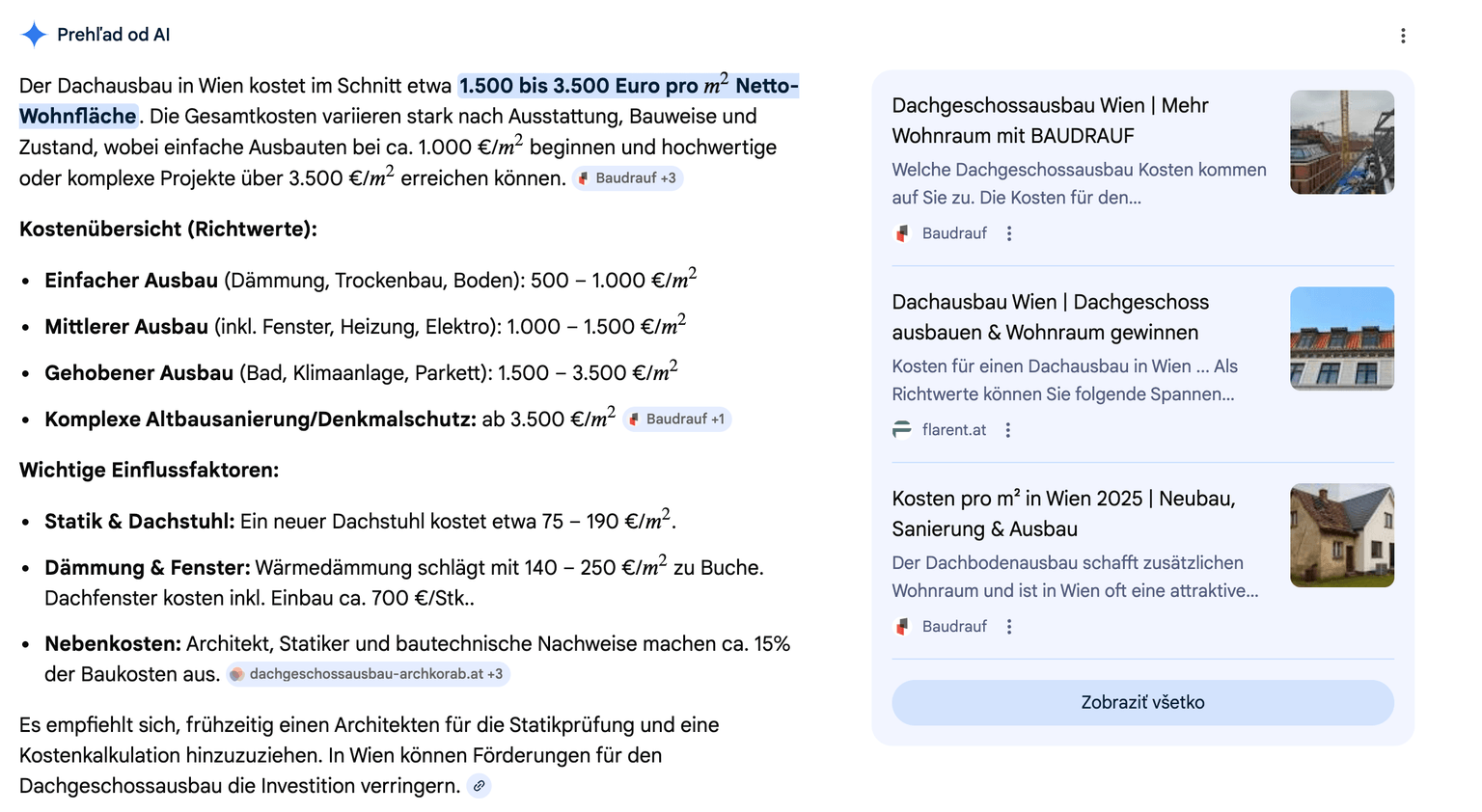This screenshot has width=1482, height=812.
Task: Click the Baudrauf favicon in first card
Action: point(902,233)
